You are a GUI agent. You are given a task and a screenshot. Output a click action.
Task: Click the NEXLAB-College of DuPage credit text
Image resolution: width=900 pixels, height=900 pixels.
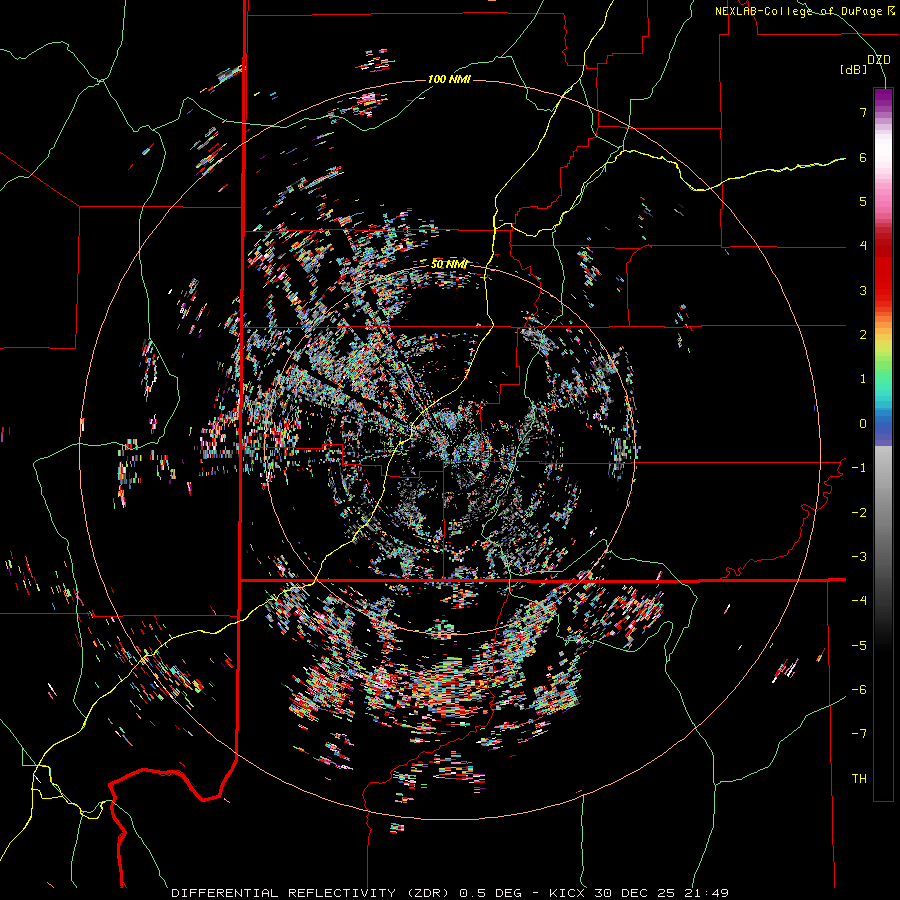coord(798,11)
